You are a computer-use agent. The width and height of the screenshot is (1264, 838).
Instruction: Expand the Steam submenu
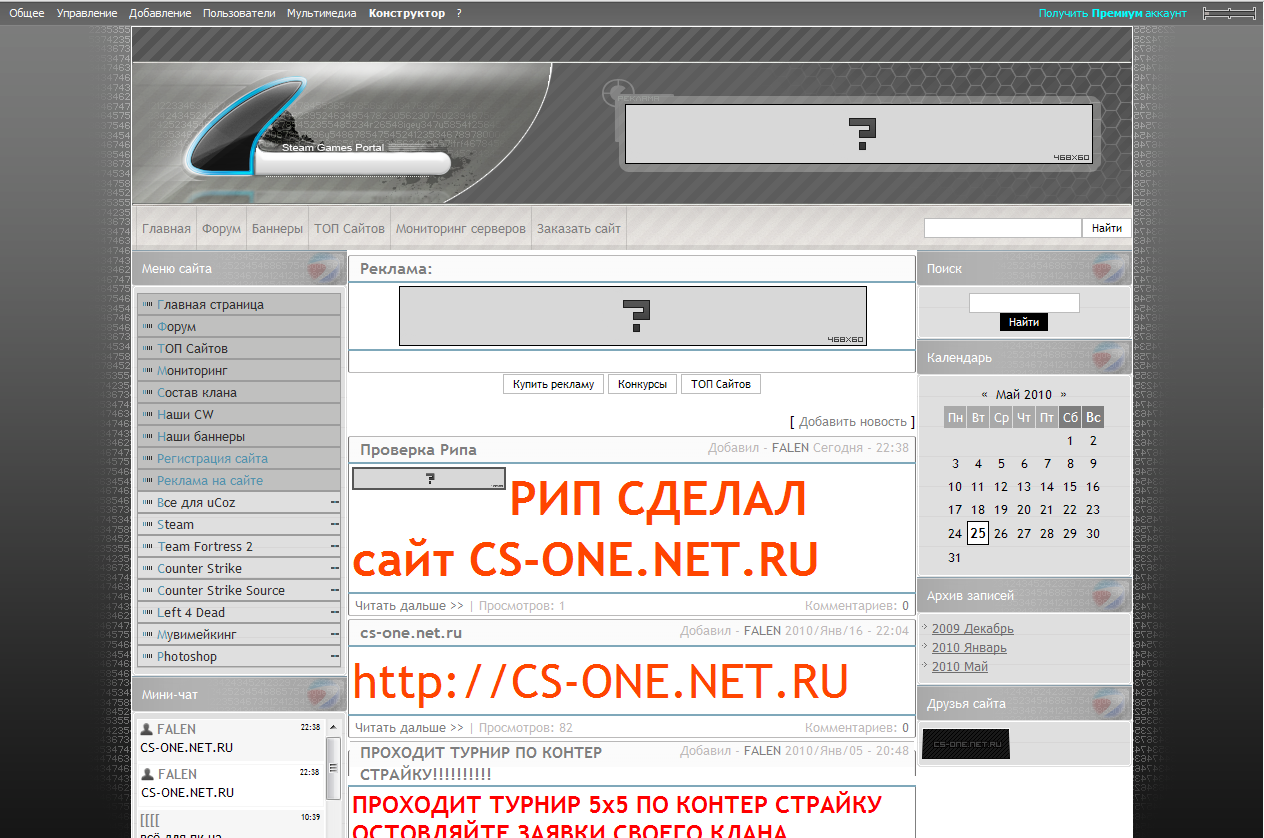click(239, 524)
